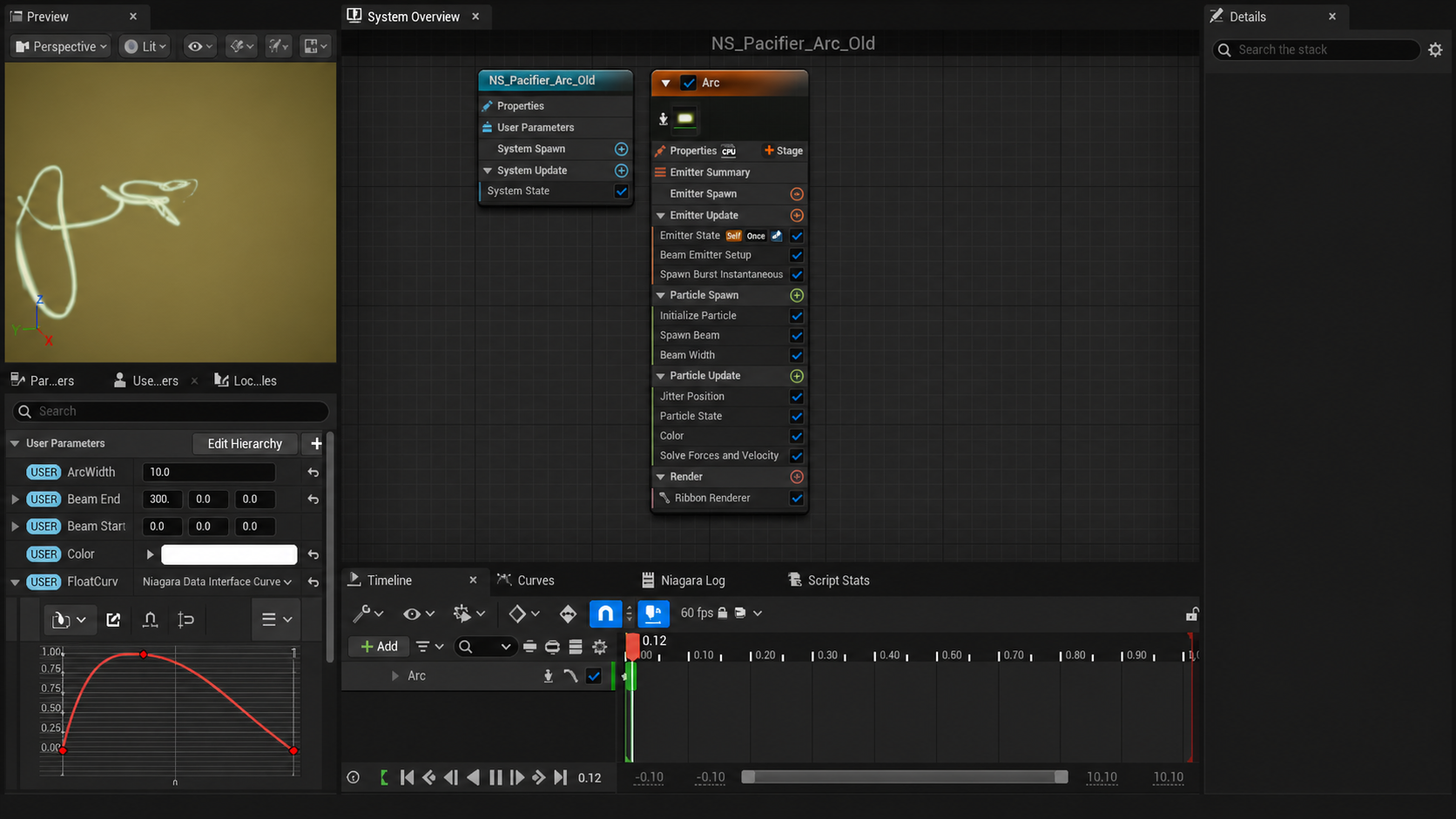Collapse the Particle Spawn group

[x=661, y=295]
